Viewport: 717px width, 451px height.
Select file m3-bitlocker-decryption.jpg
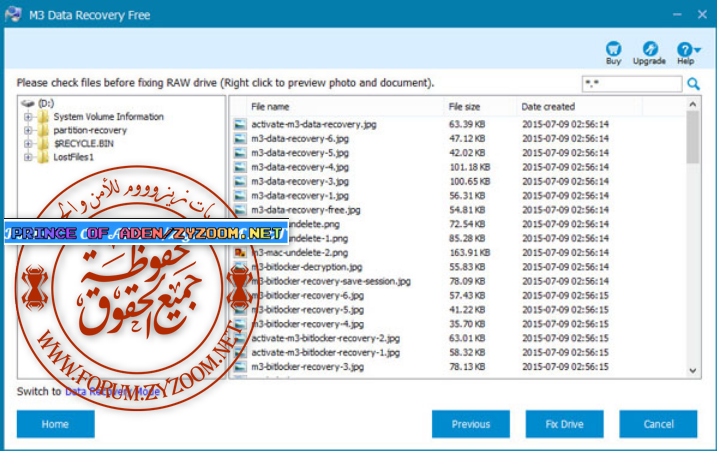tap(306, 267)
